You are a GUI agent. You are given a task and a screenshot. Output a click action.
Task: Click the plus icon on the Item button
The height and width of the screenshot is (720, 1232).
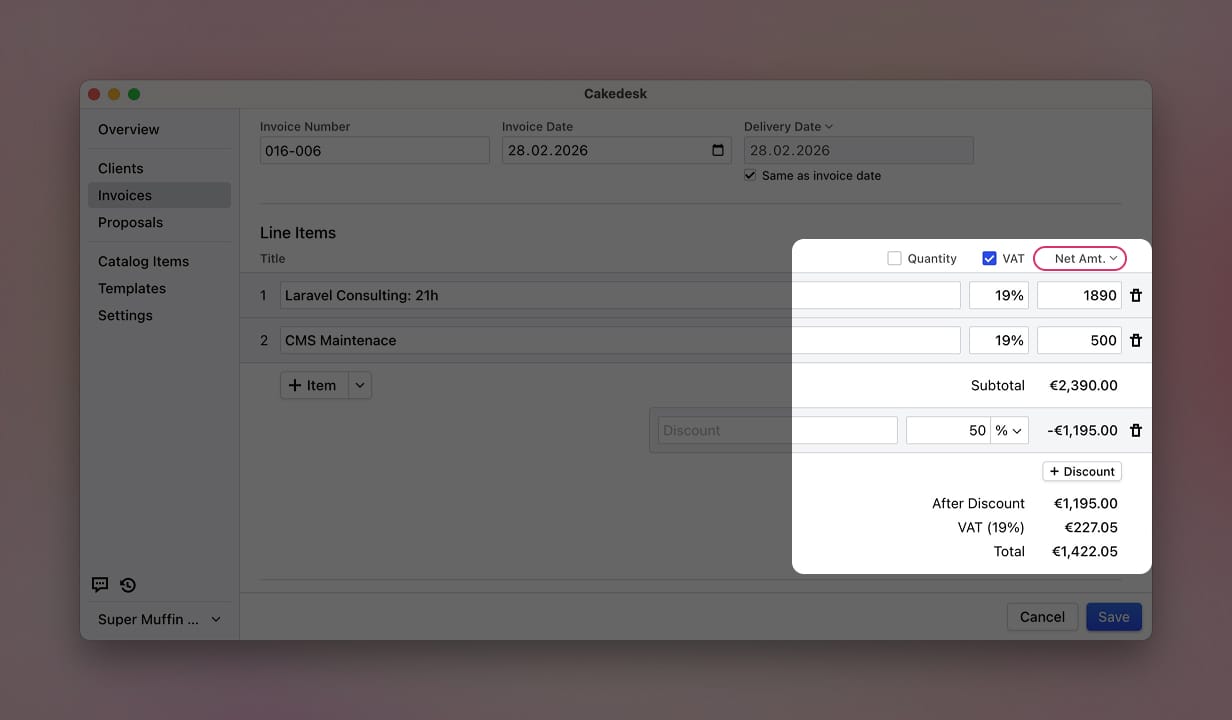pos(294,385)
